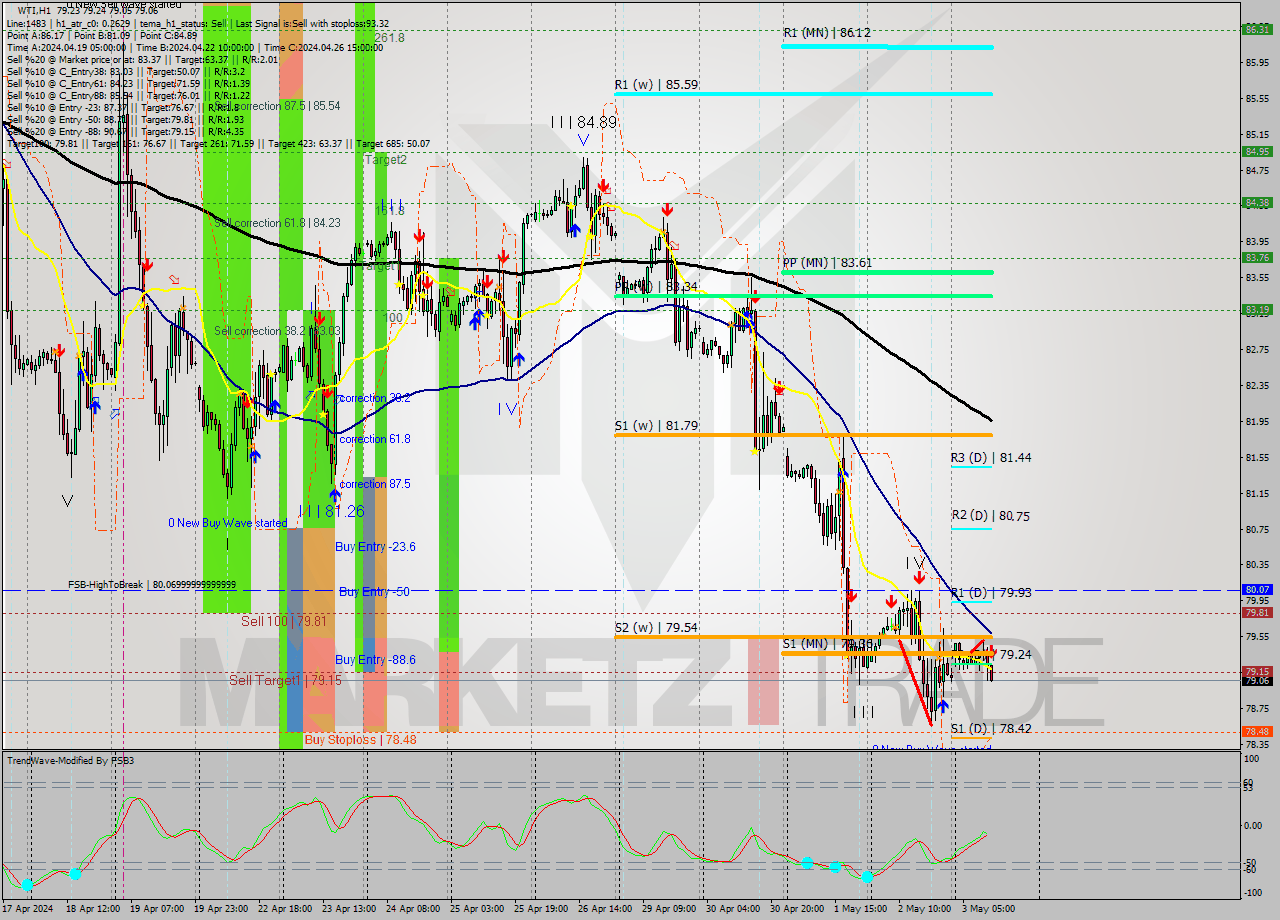
Task: Click Sell correction 87.5 | 85.54 label
Action: point(277,105)
